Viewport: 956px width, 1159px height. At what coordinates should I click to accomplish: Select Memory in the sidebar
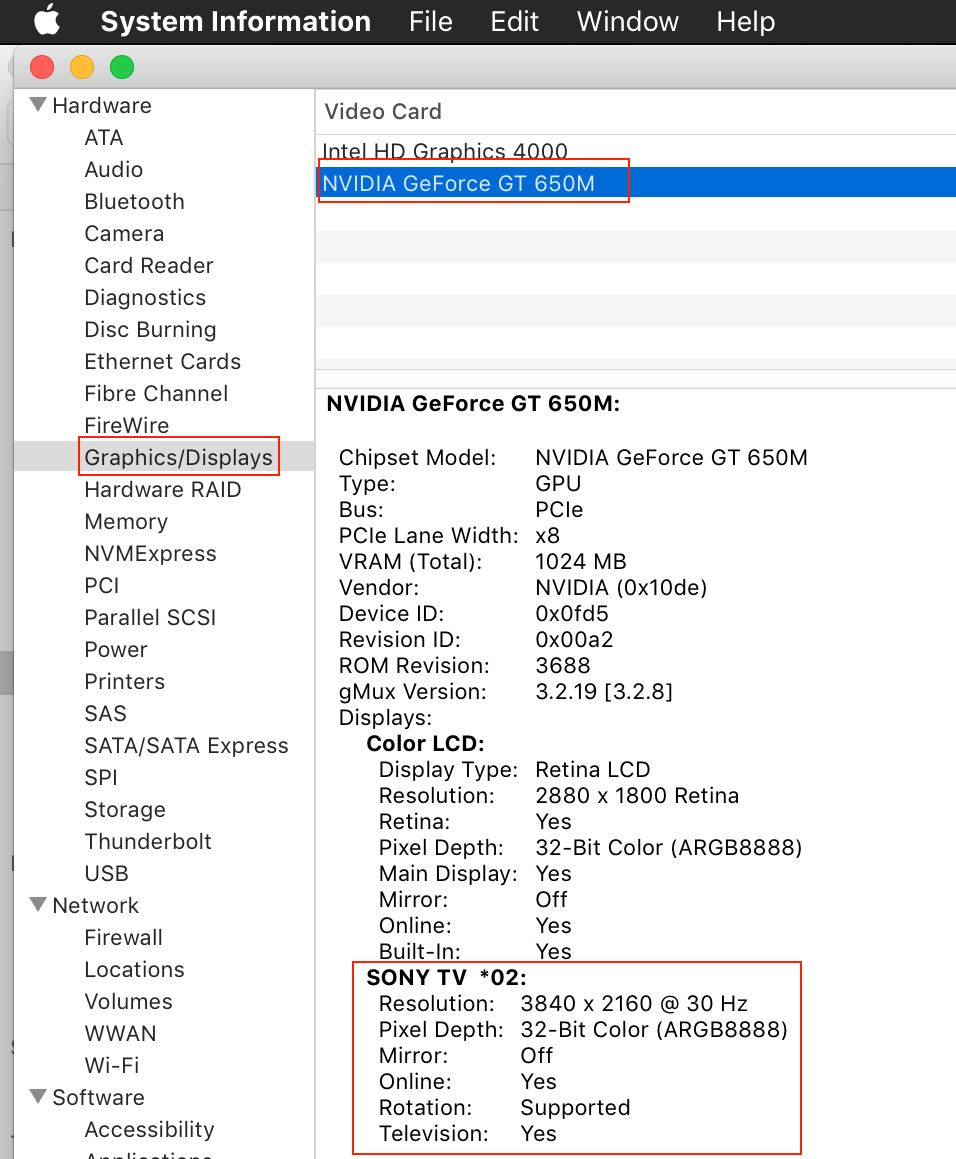(126, 521)
